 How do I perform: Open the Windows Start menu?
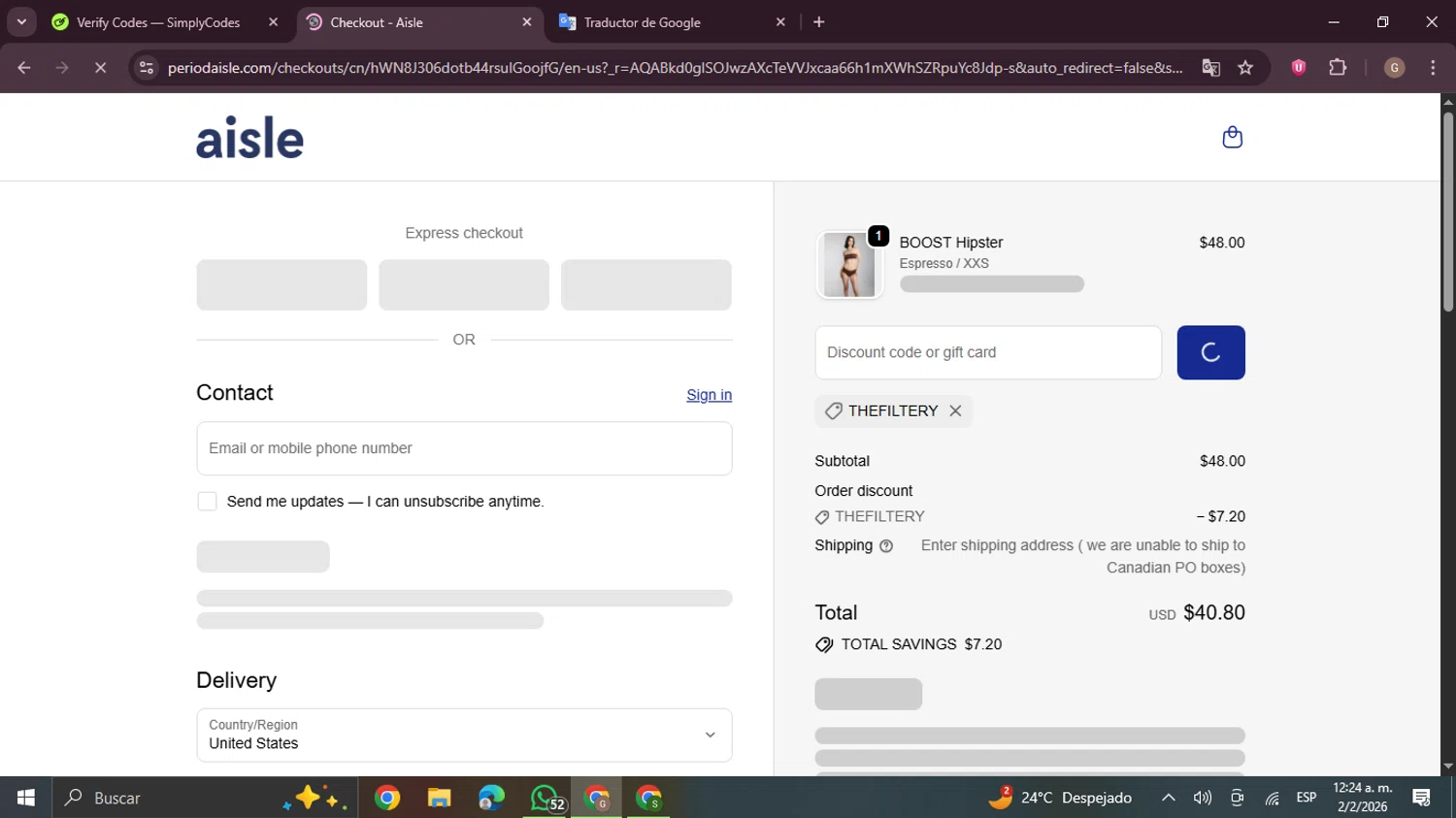coord(26,798)
